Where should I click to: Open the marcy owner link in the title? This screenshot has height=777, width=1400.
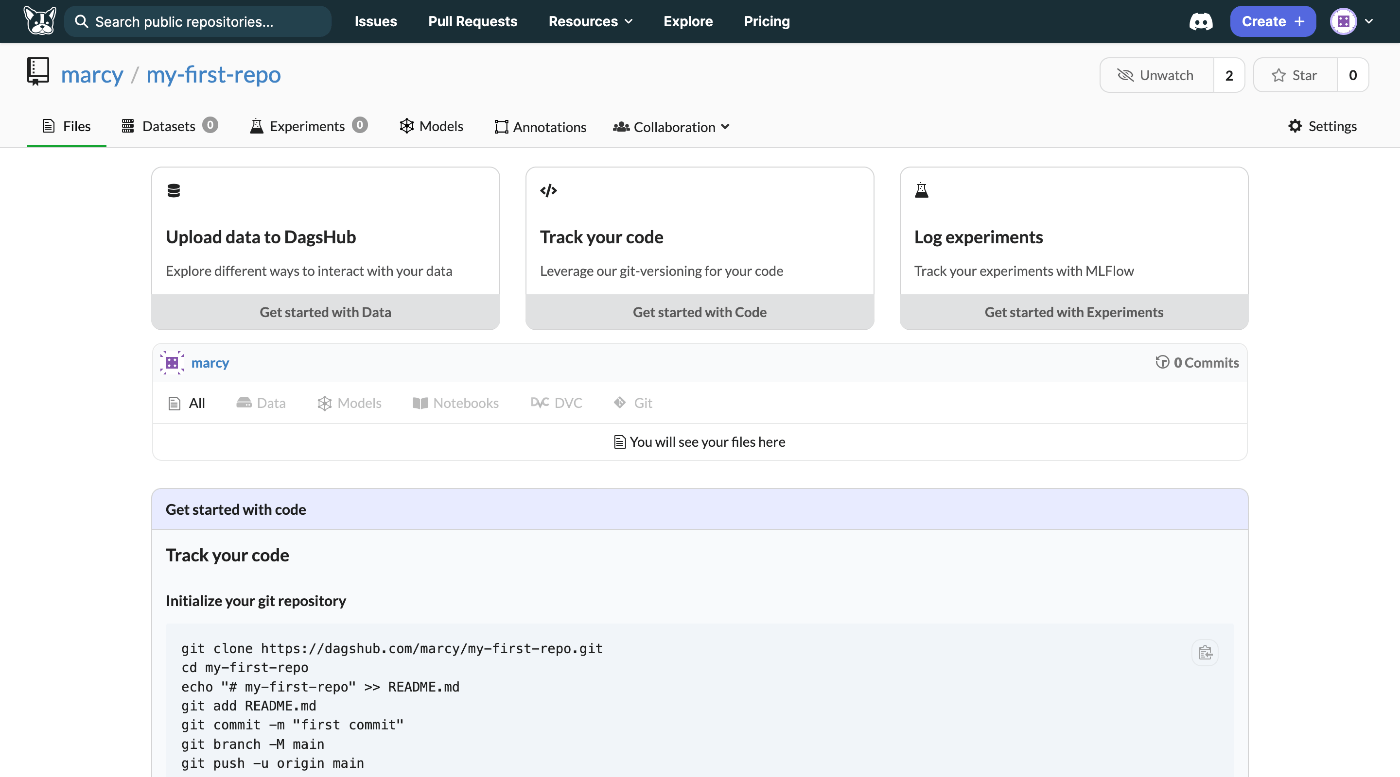[x=92, y=74]
